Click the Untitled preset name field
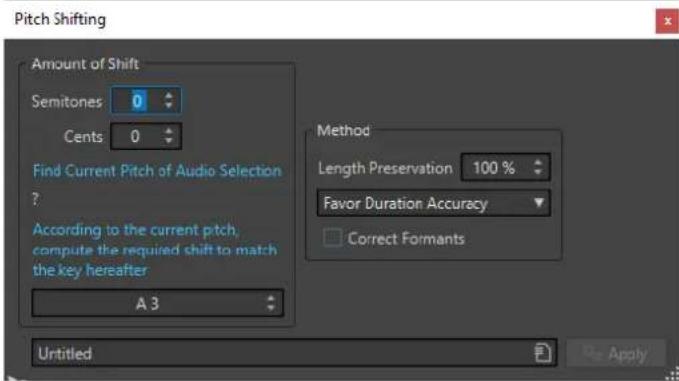This screenshot has width=679, height=381. 282,353
